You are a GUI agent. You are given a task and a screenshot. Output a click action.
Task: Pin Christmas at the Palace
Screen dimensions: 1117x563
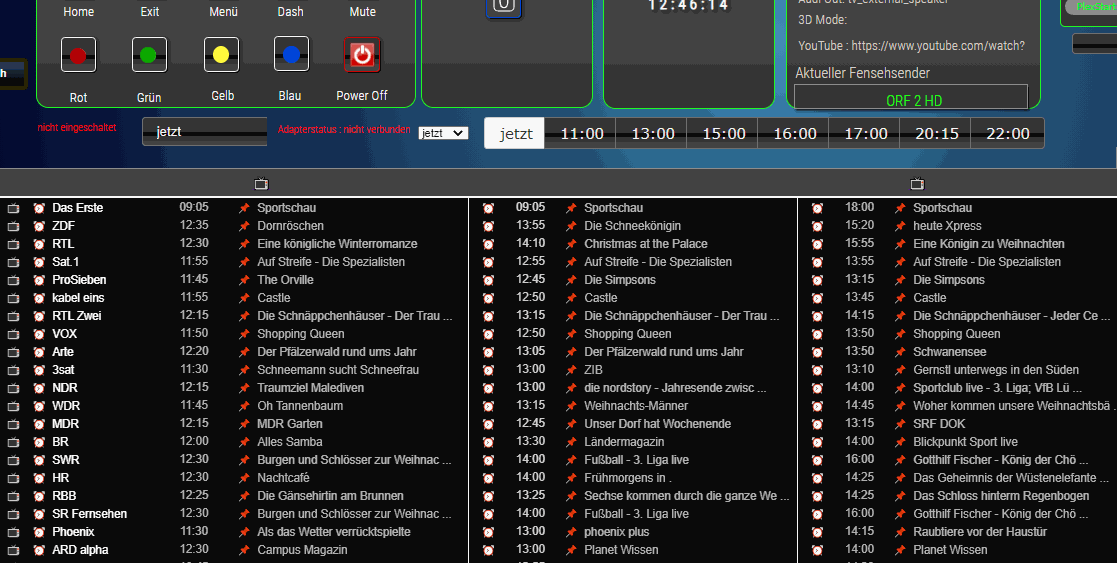[x=571, y=244]
